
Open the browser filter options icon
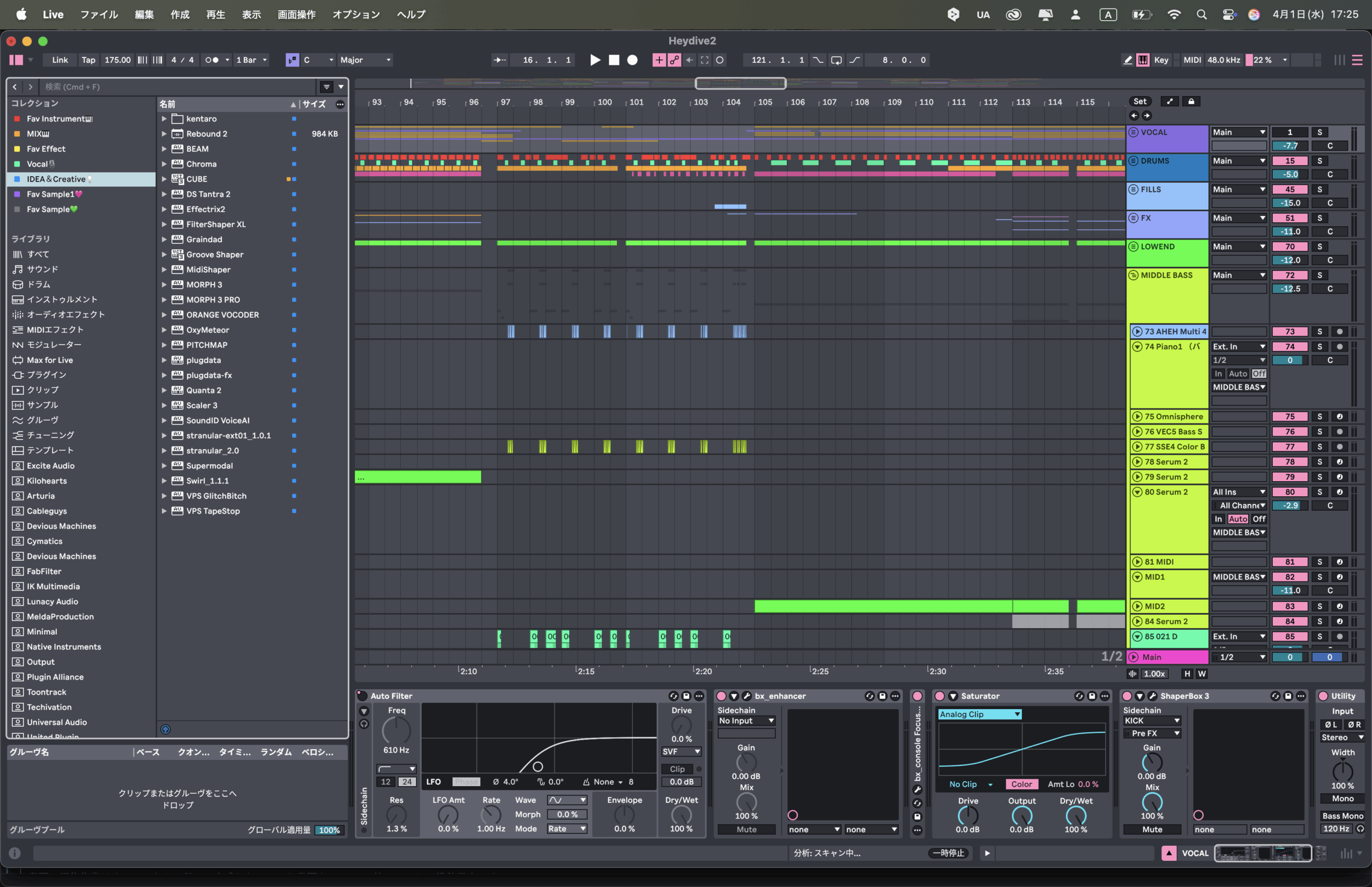pos(326,87)
